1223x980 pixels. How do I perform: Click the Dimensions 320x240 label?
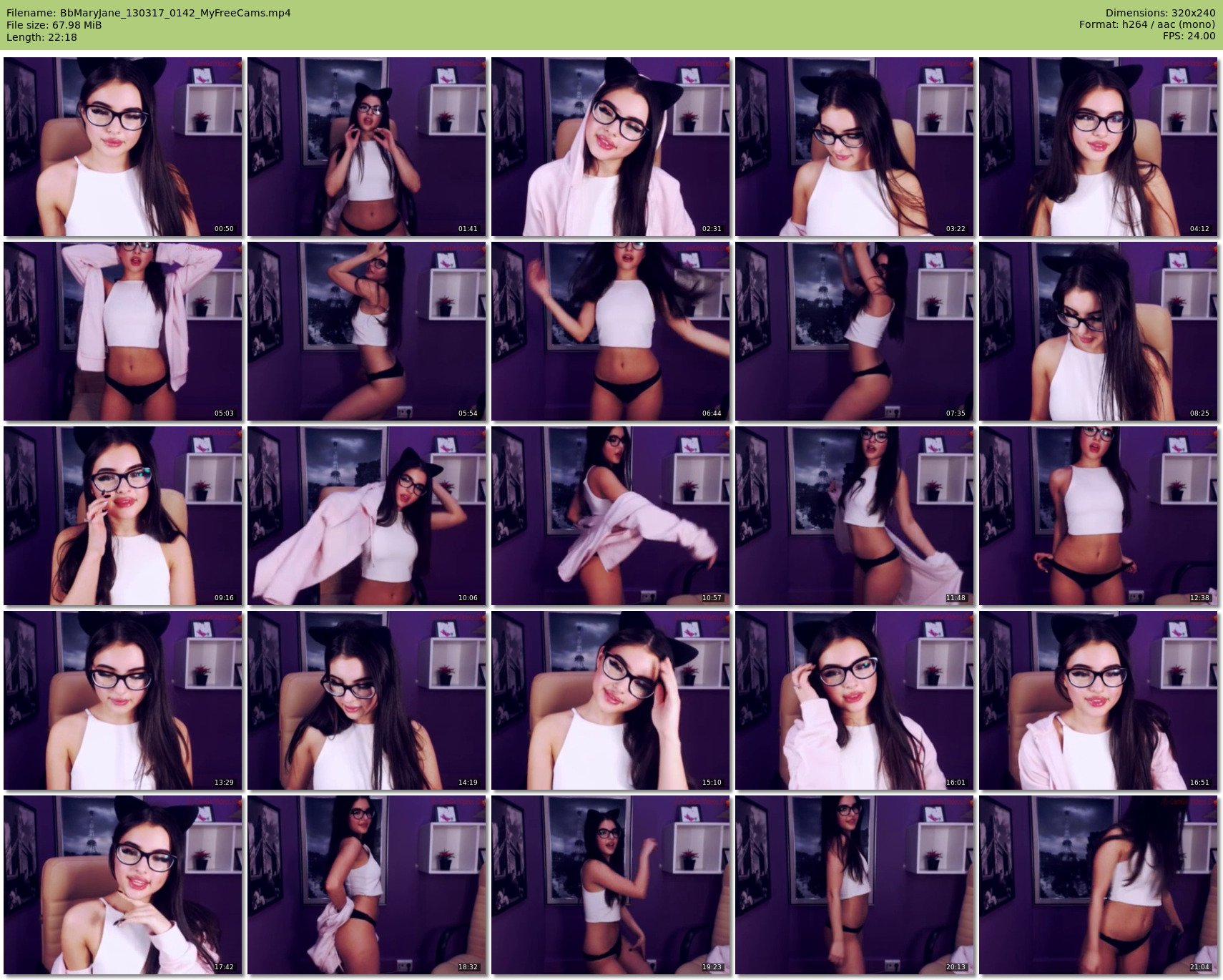click(x=1160, y=13)
